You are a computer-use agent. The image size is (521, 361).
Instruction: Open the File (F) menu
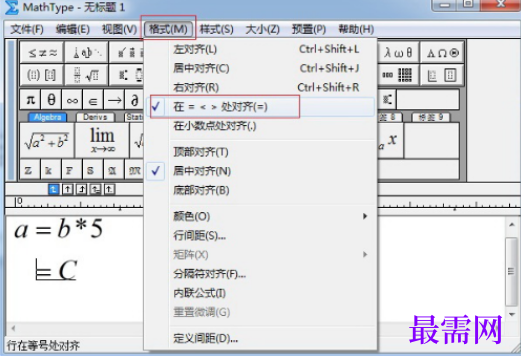(27, 29)
